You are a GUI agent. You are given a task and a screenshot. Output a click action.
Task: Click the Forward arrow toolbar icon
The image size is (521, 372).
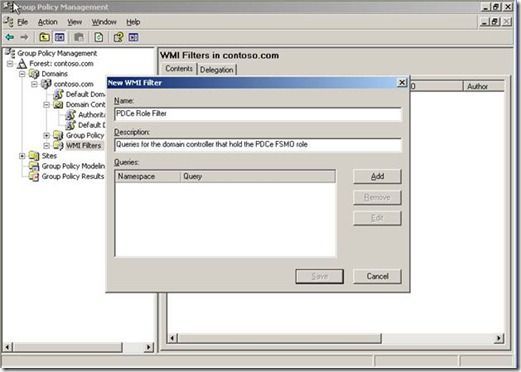[24, 37]
